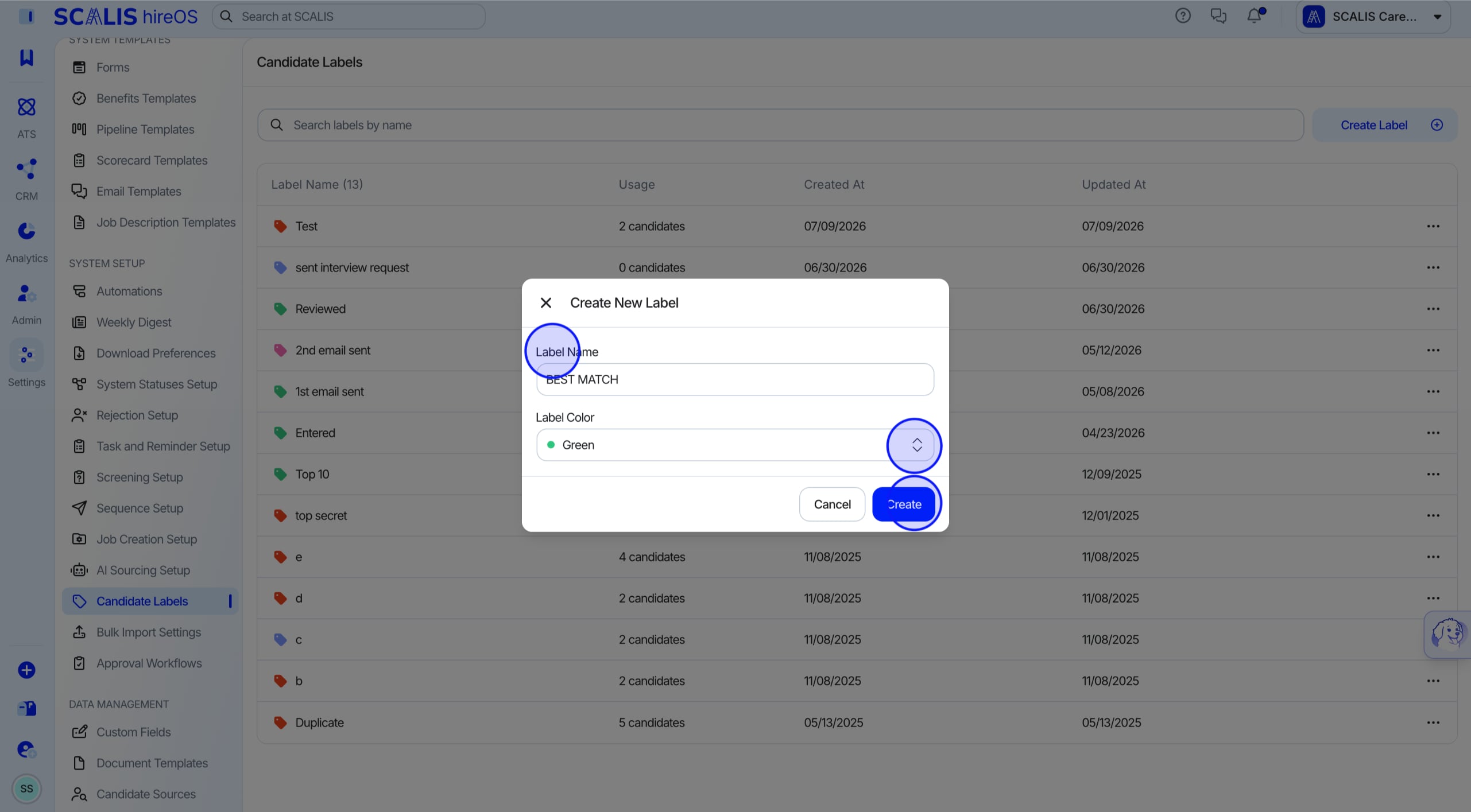Viewport: 1471px width, 812px height.
Task: Open the Analytics module in left rail
Action: 26,242
